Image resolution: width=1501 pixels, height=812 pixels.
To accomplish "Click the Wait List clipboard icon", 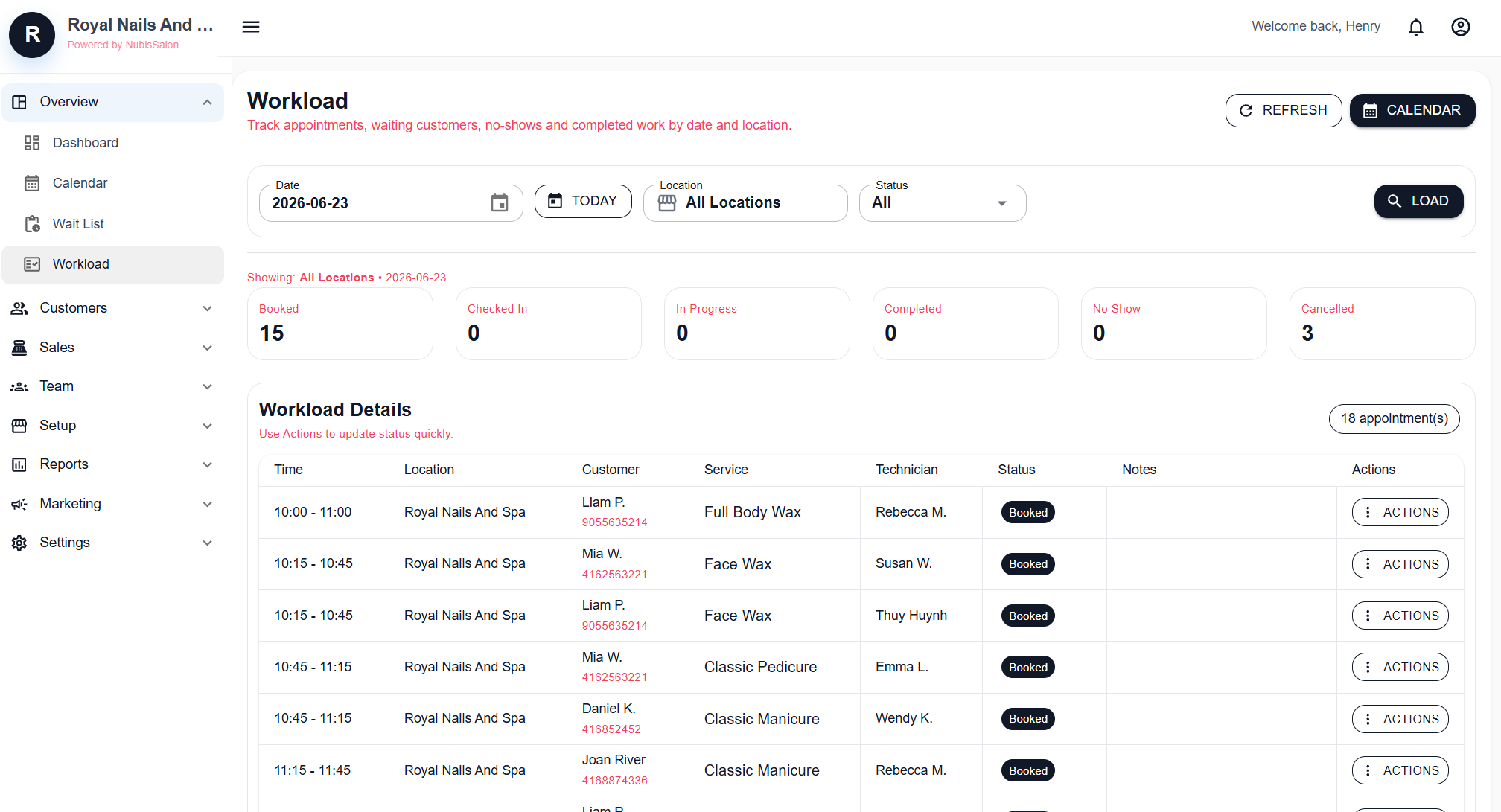I will [x=32, y=224].
